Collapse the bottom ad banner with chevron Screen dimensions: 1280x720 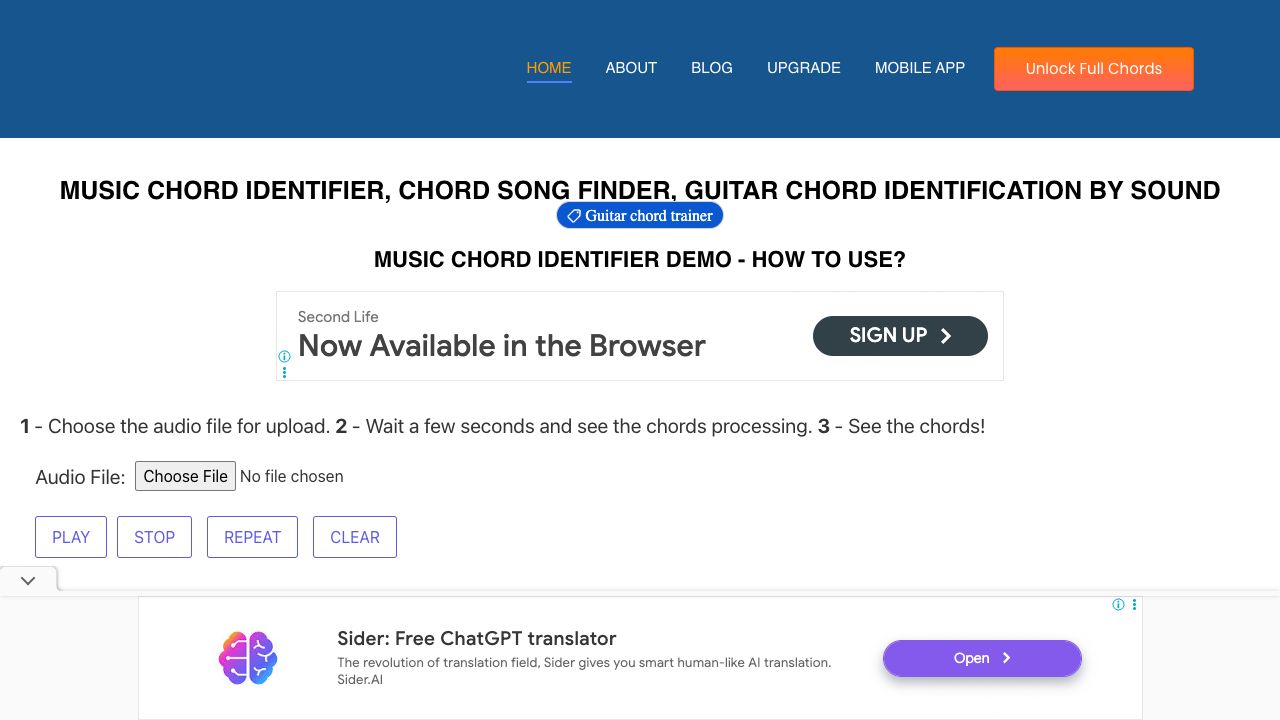28,580
